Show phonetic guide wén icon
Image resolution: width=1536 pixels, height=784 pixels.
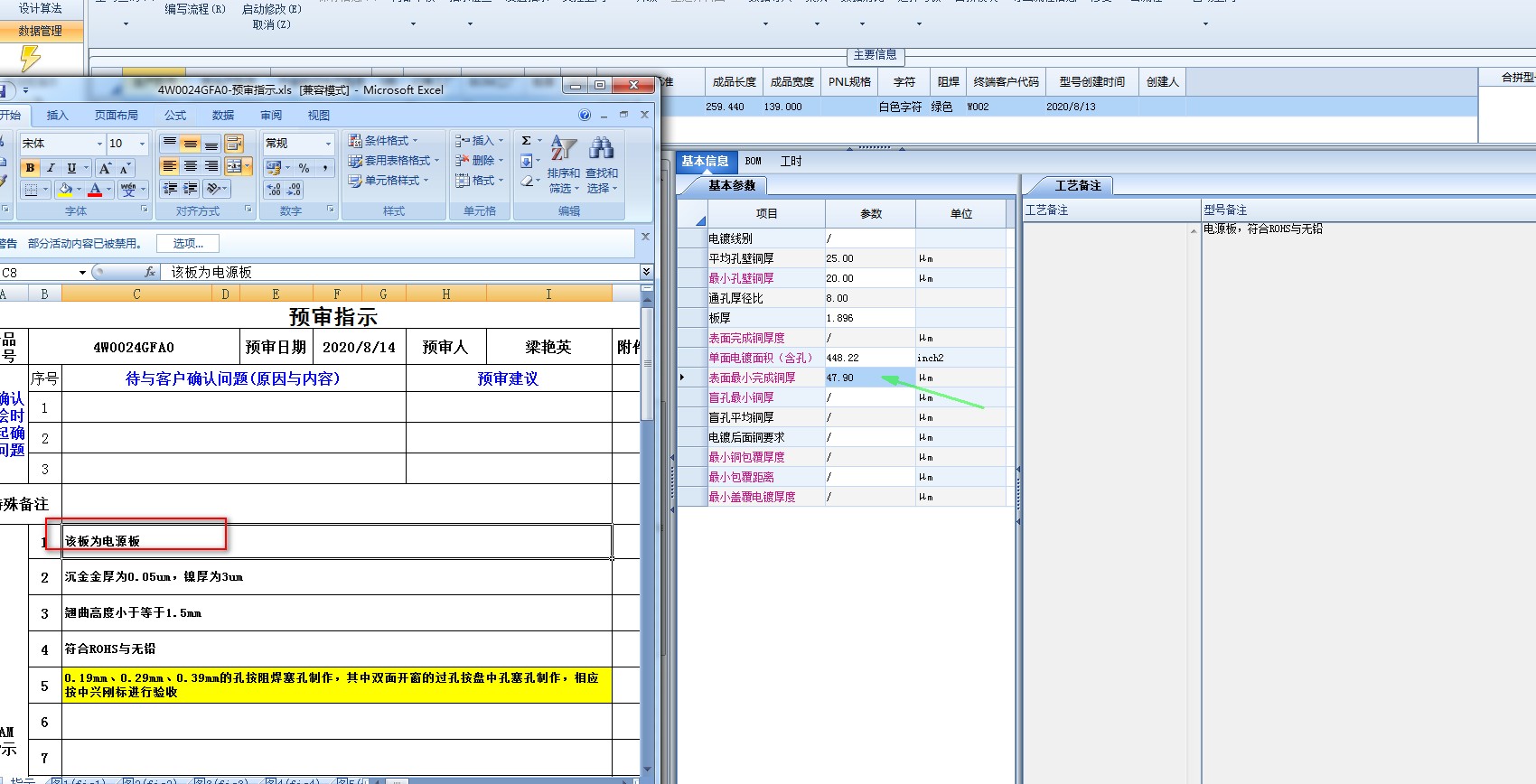click(127, 190)
